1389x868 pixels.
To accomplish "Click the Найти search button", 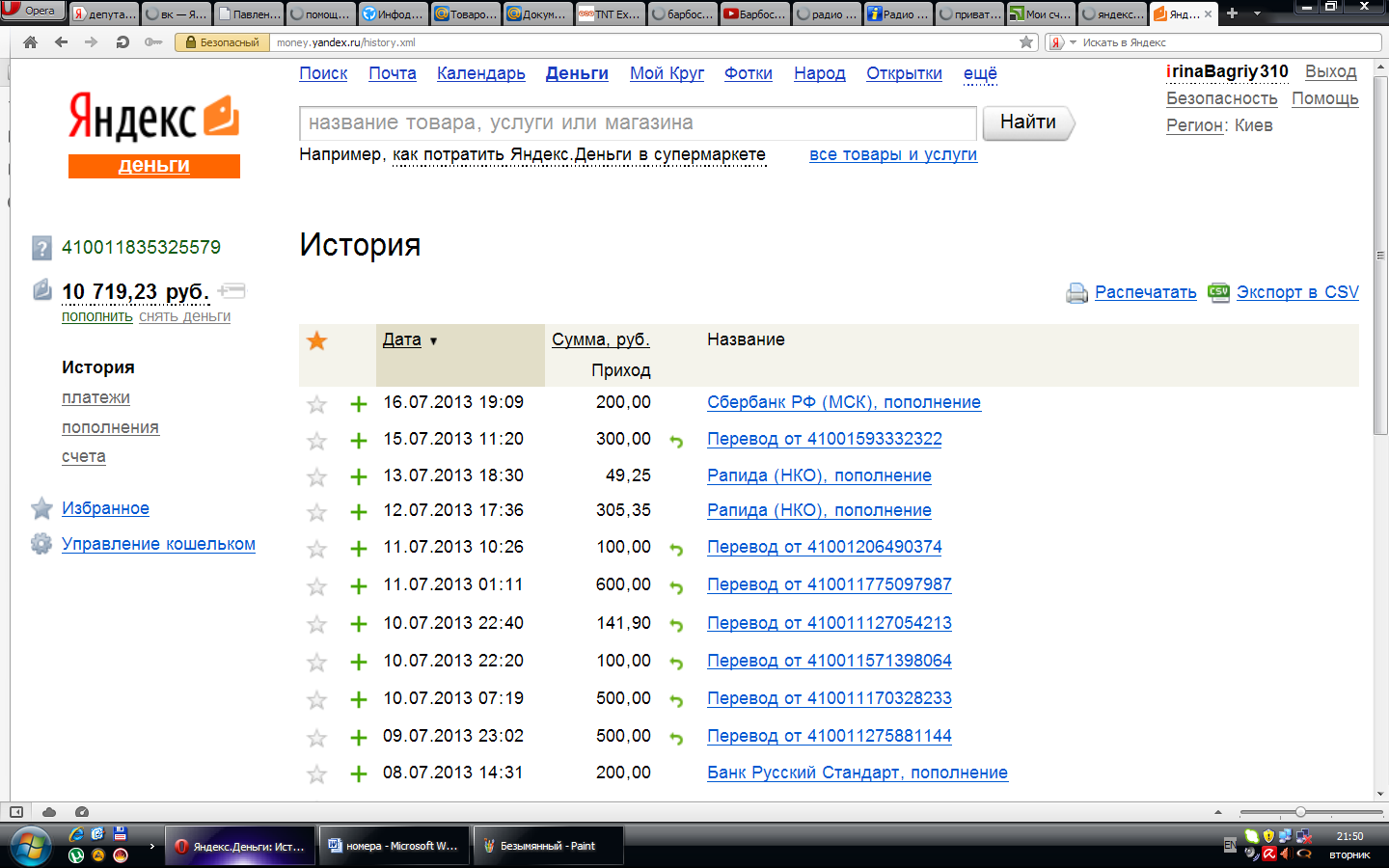I will click(x=1028, y=122).
